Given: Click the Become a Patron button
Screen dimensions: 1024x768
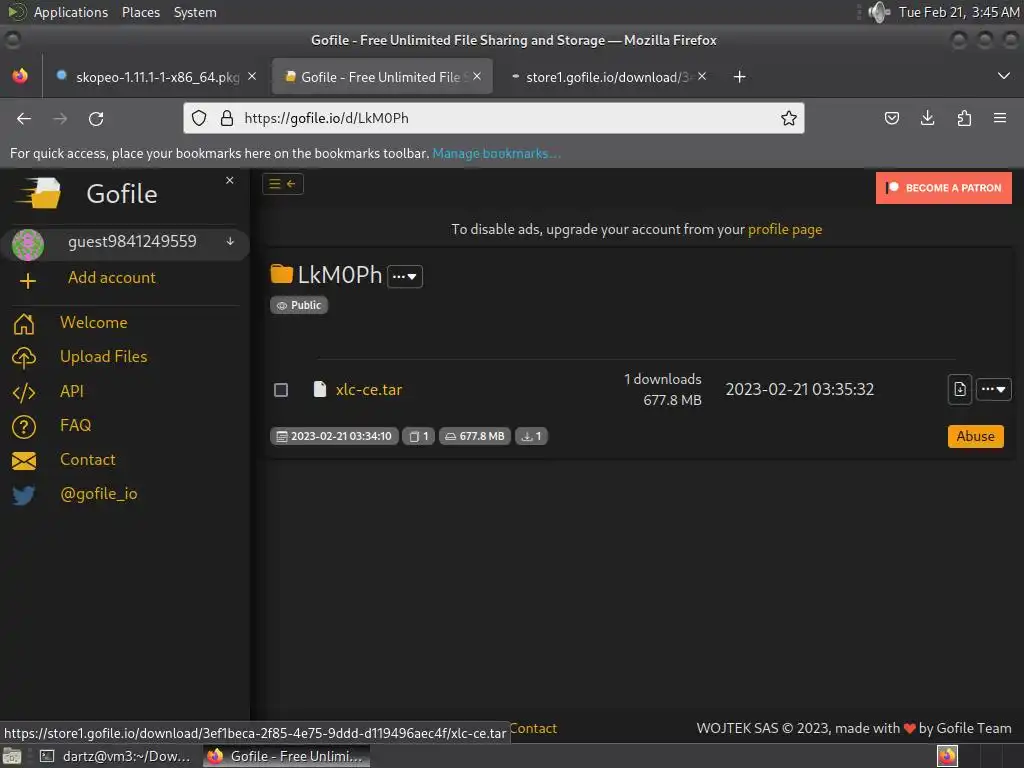Looking at the screenshot, I should (x=944, y=188).
